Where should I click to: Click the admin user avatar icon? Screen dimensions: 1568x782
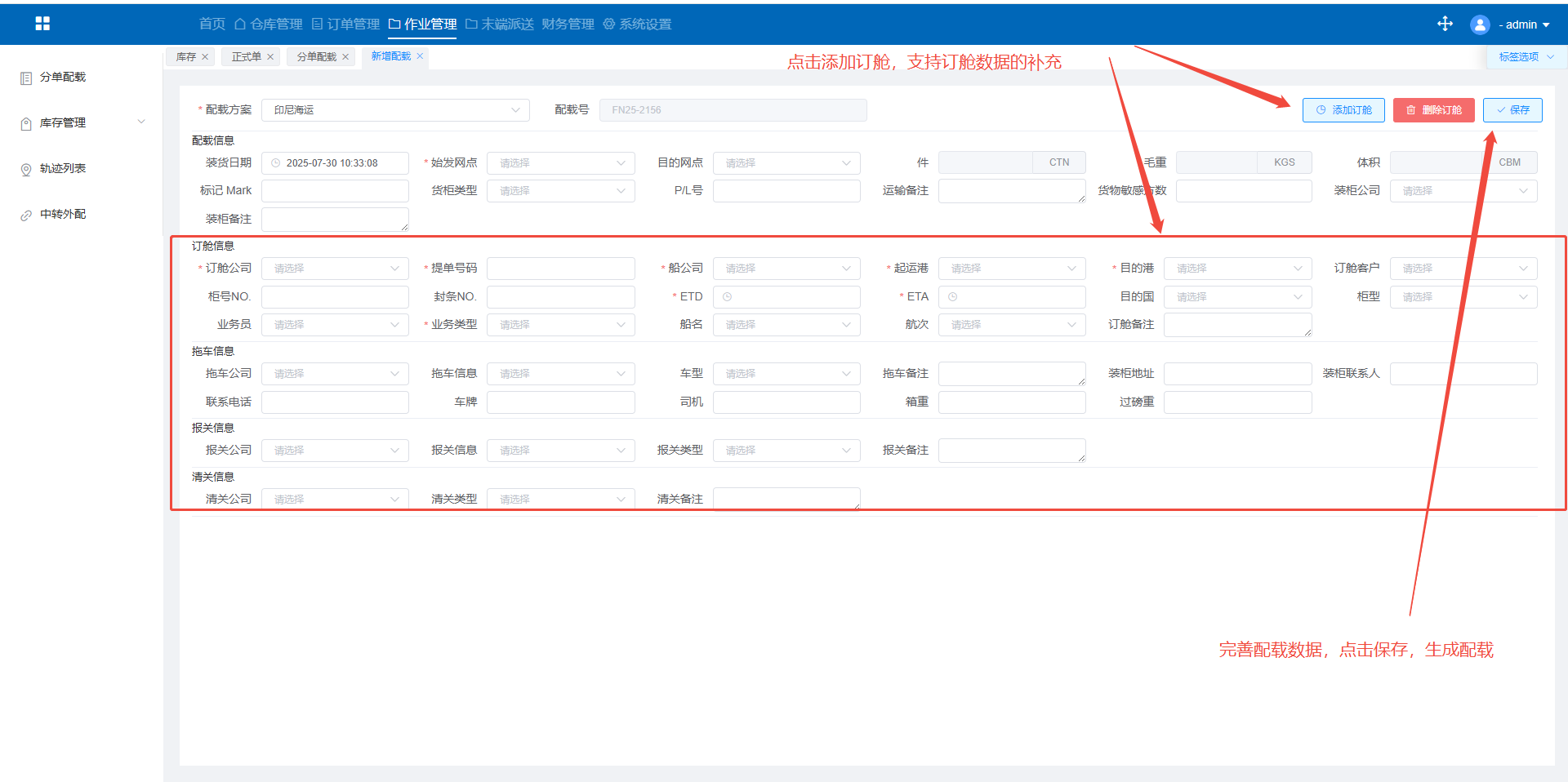click(1479, 24)
